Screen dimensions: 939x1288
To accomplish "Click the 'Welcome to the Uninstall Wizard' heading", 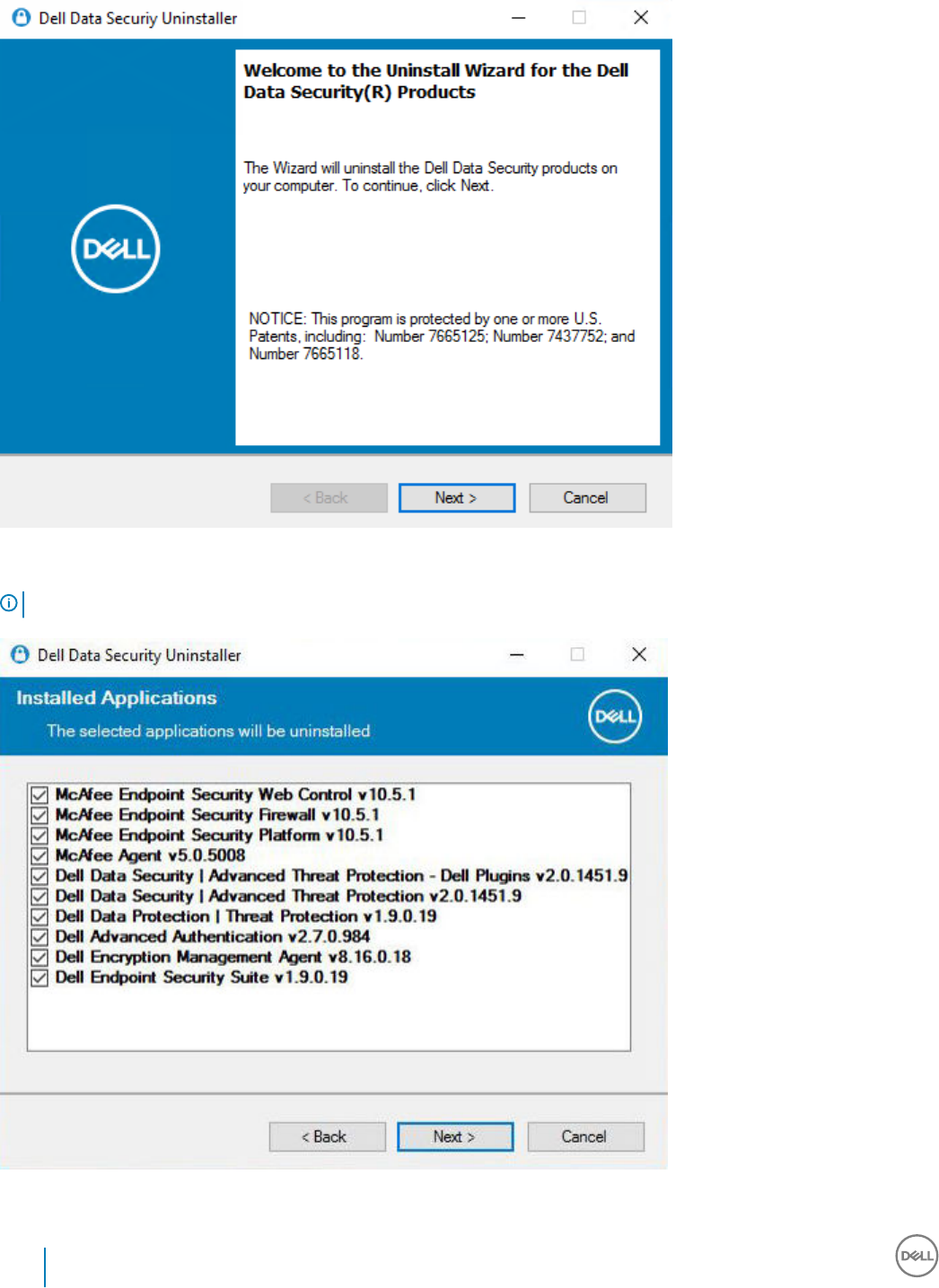I will 436,81.
